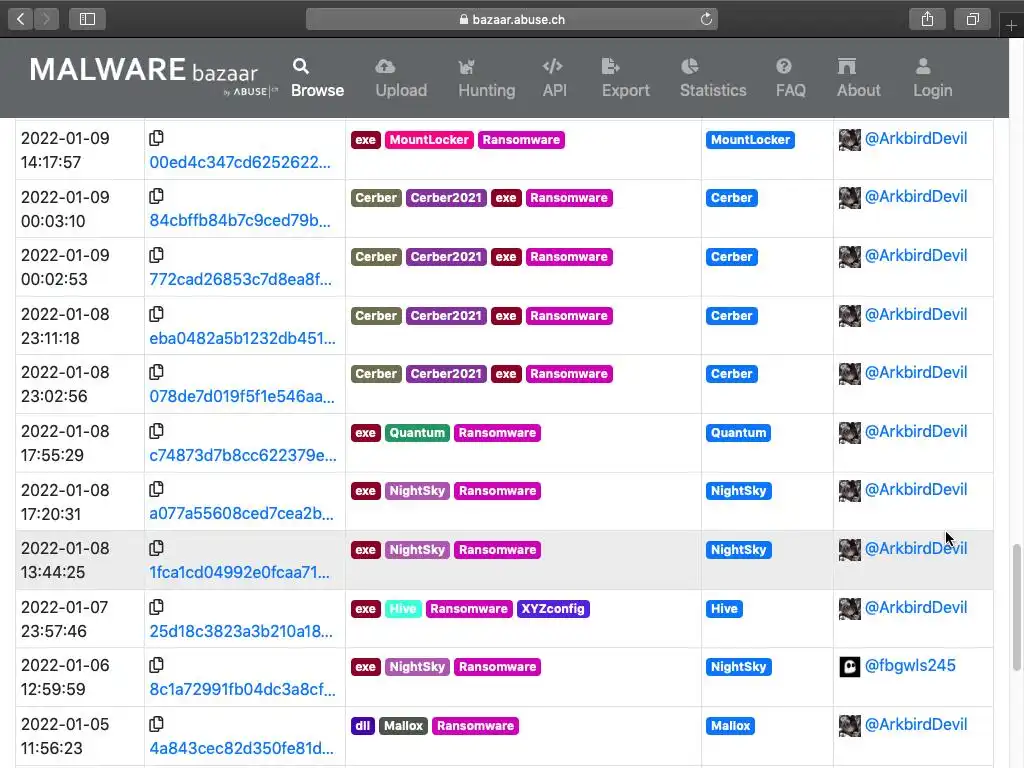Viewport: 1024px width, 768px height.
Task: Open the Browse menu item
Action: click(317, 78)
